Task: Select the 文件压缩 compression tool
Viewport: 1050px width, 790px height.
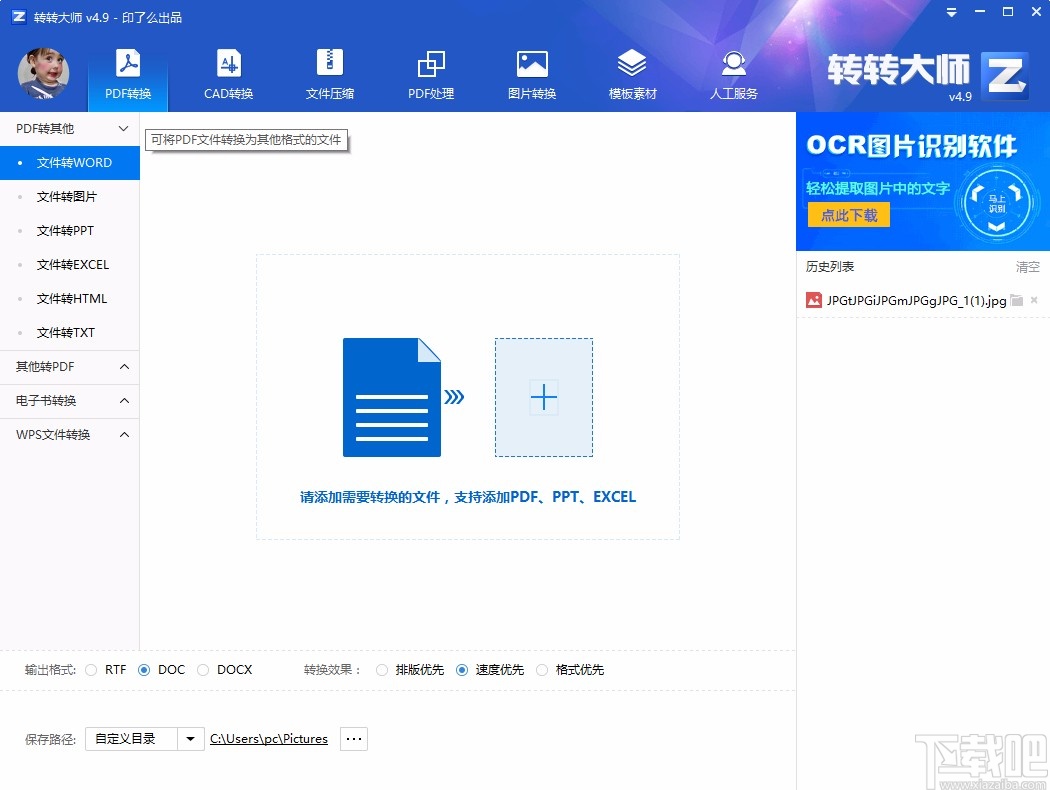Action: (x=330, y=72)
